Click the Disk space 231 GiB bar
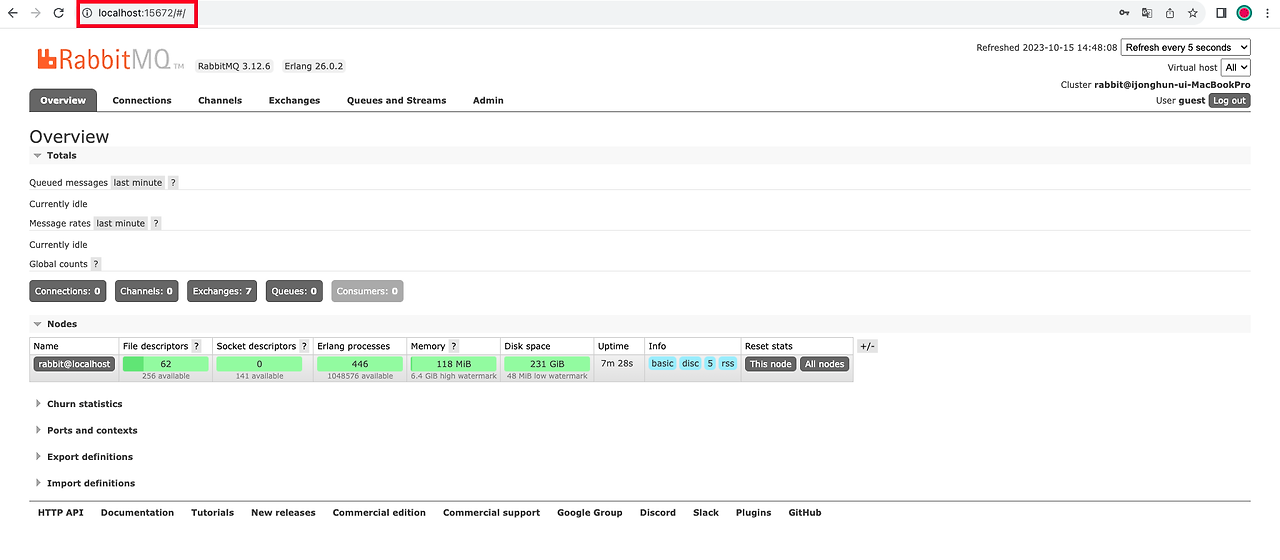The height and width of the screenshot is (560, 1280). click(x=547, y=364)
